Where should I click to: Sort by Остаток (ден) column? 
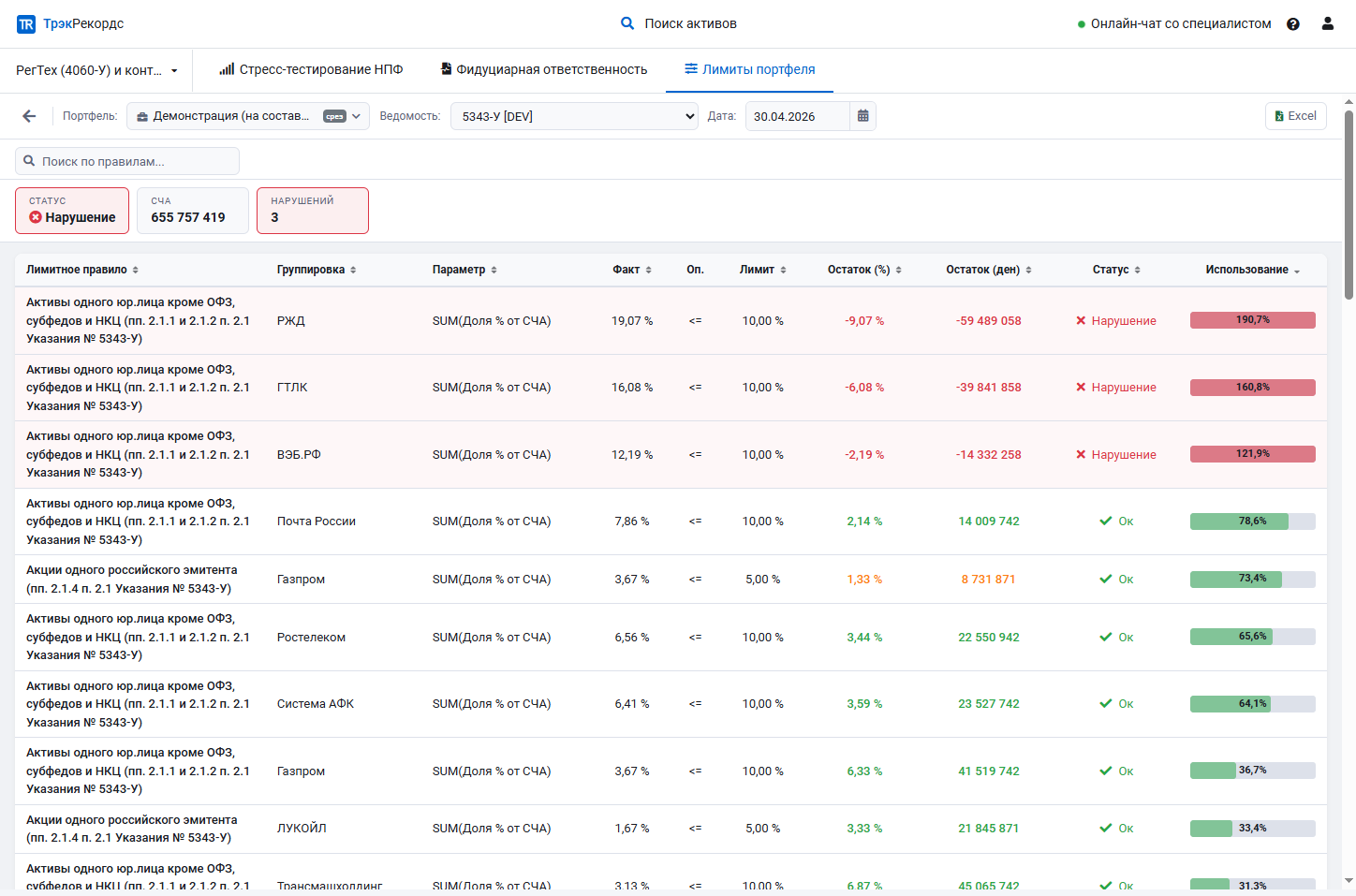(989, 270)
